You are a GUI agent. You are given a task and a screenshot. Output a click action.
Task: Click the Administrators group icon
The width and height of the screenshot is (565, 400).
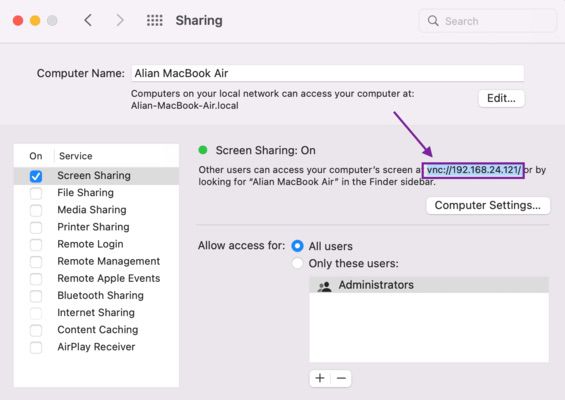(324, 286)
